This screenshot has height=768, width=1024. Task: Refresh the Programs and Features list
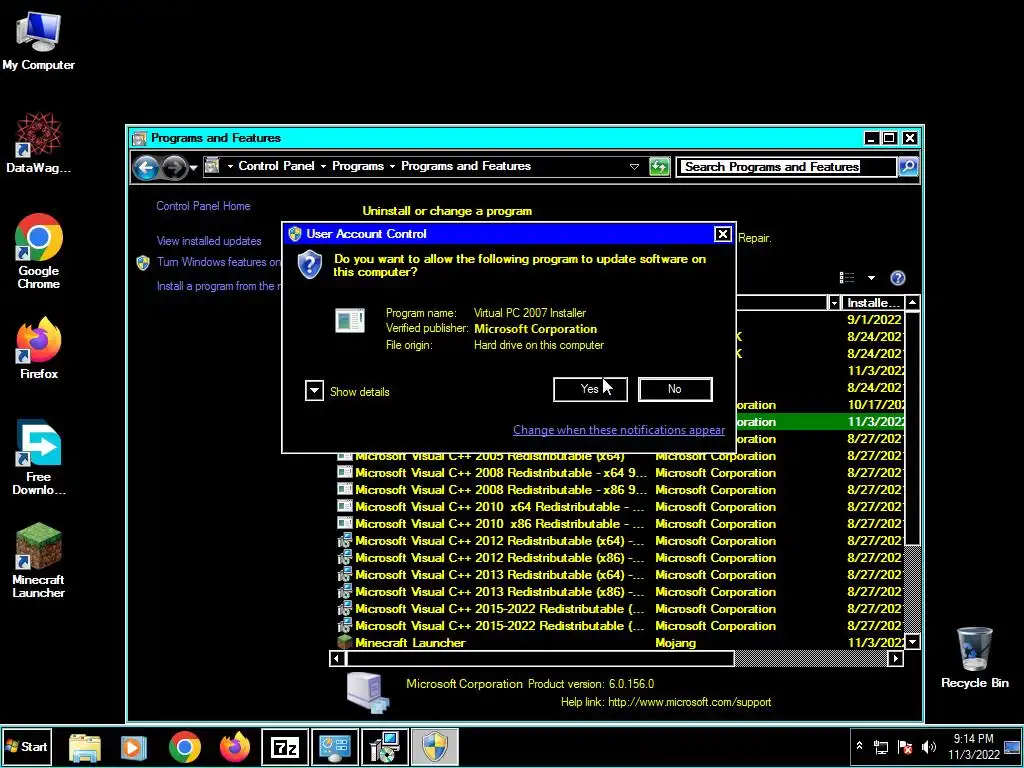[x=660, y=167]
